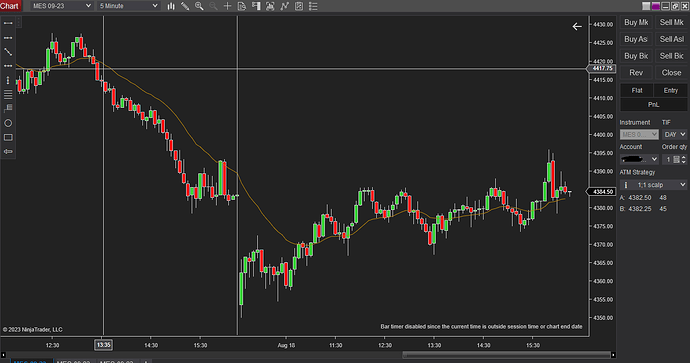
Task: Select the rectangle drawing tool
Action: click(8, 137)
